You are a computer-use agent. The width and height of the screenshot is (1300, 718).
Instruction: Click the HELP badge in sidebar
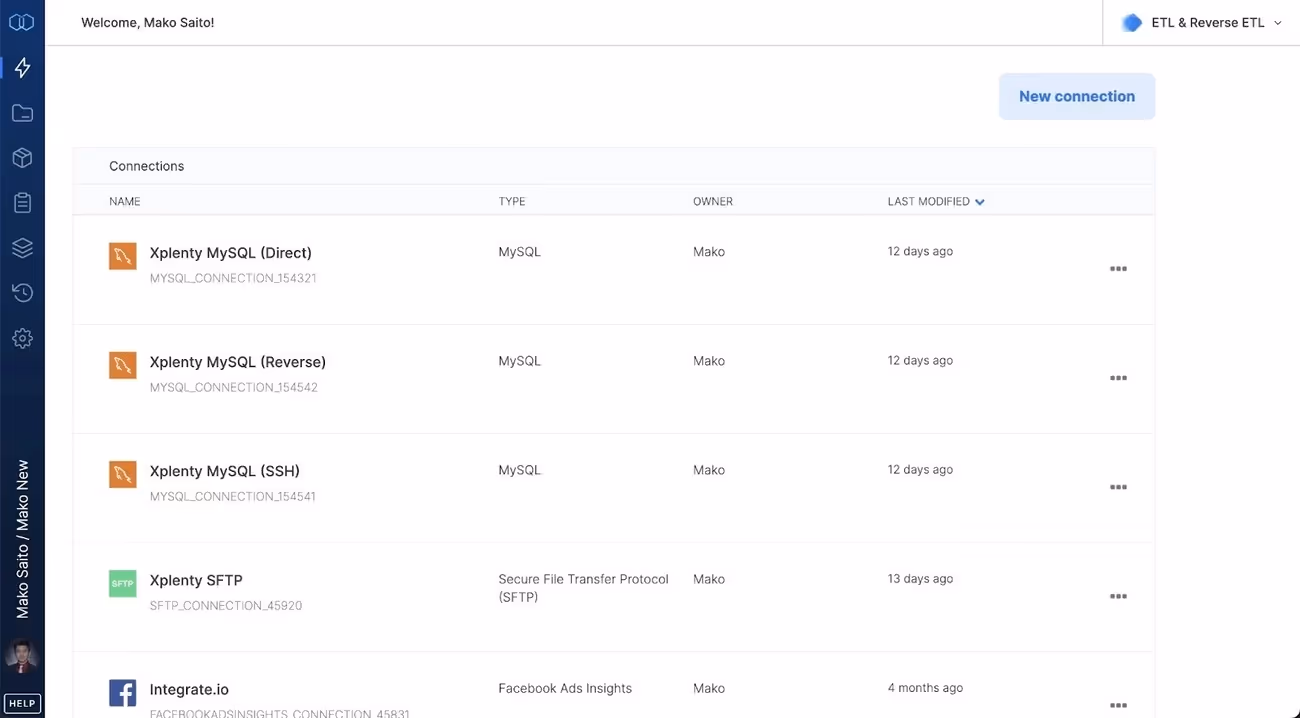pyautogui.click(x=22, y=704)
